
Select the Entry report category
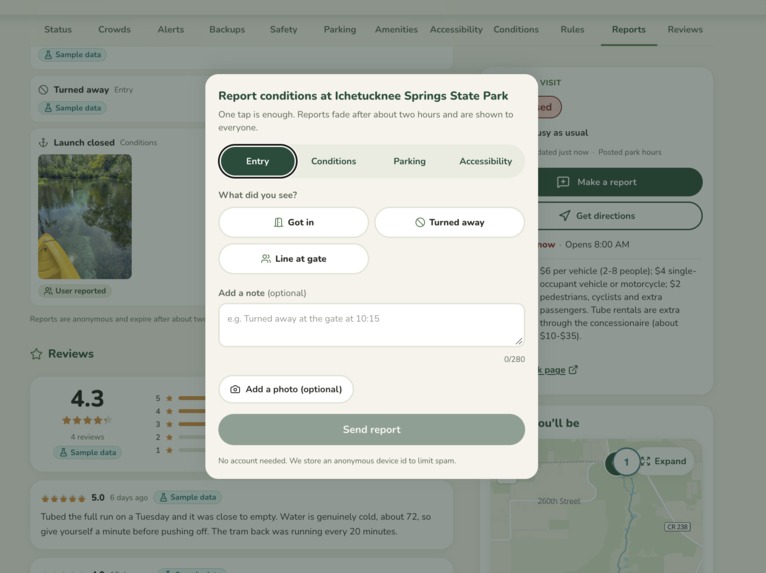(x=257, y=161)
